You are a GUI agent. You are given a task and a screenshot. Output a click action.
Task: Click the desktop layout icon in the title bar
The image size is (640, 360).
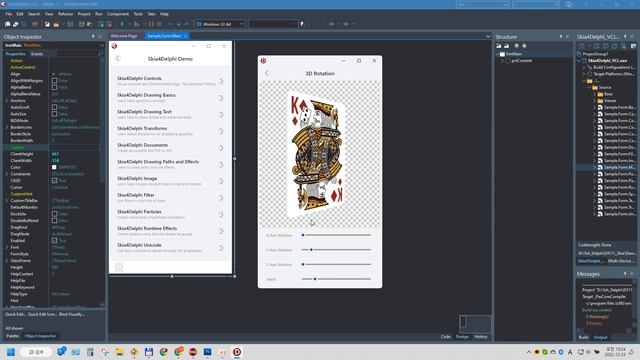[569, 4]
